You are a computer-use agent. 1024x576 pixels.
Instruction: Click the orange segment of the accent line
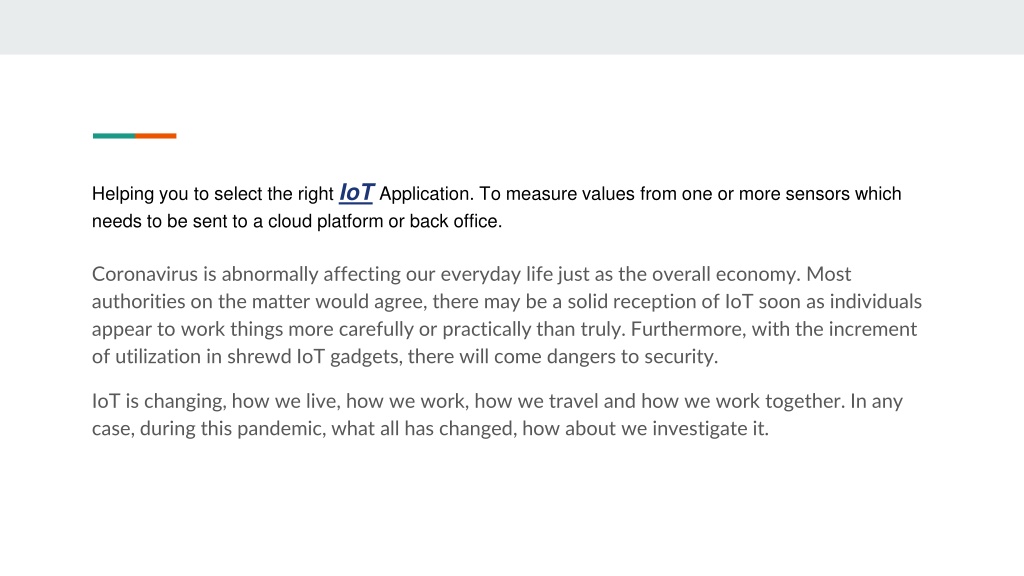(x=155, y=136)
